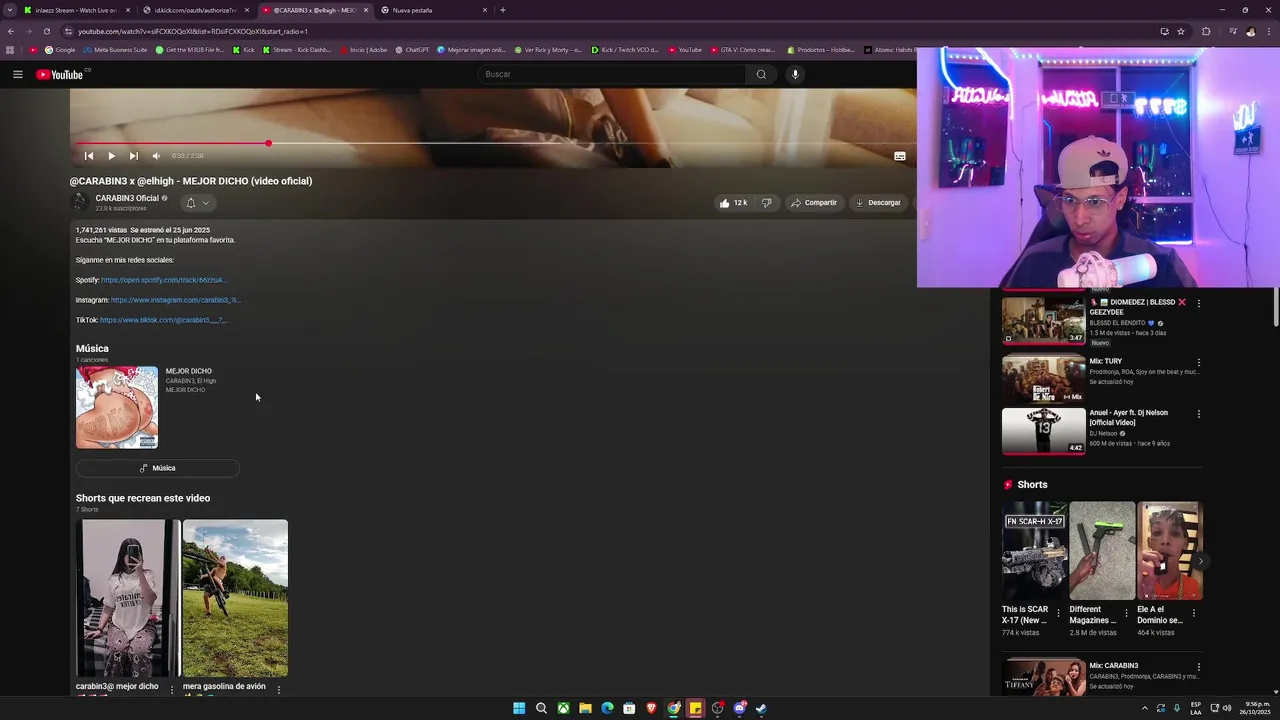
Task: Open the 'carabin3@ mejor dicho' short
Action: [x=128, y=598]
